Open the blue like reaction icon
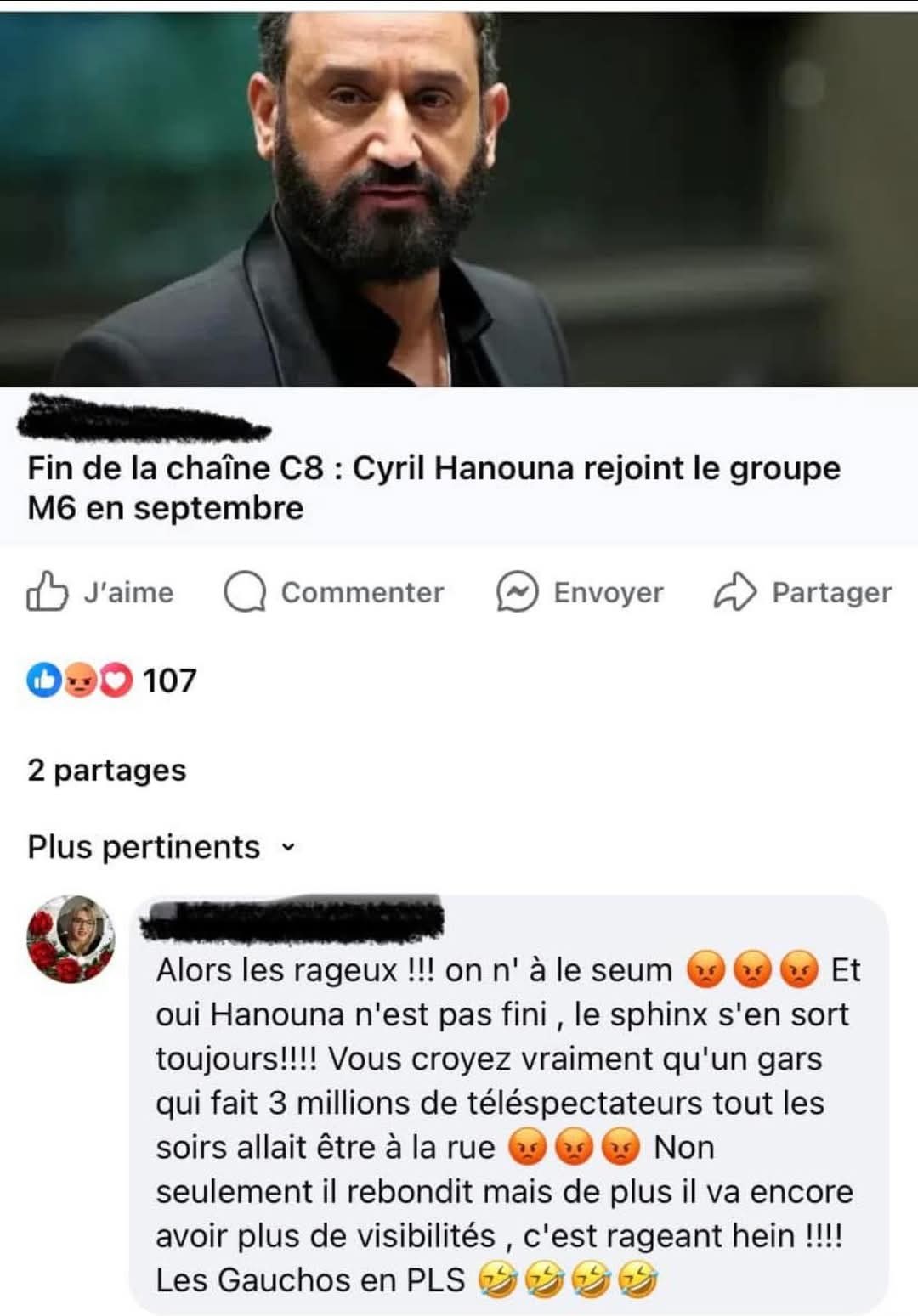This screenshot has height=1316, width=918. click(43, 680)
